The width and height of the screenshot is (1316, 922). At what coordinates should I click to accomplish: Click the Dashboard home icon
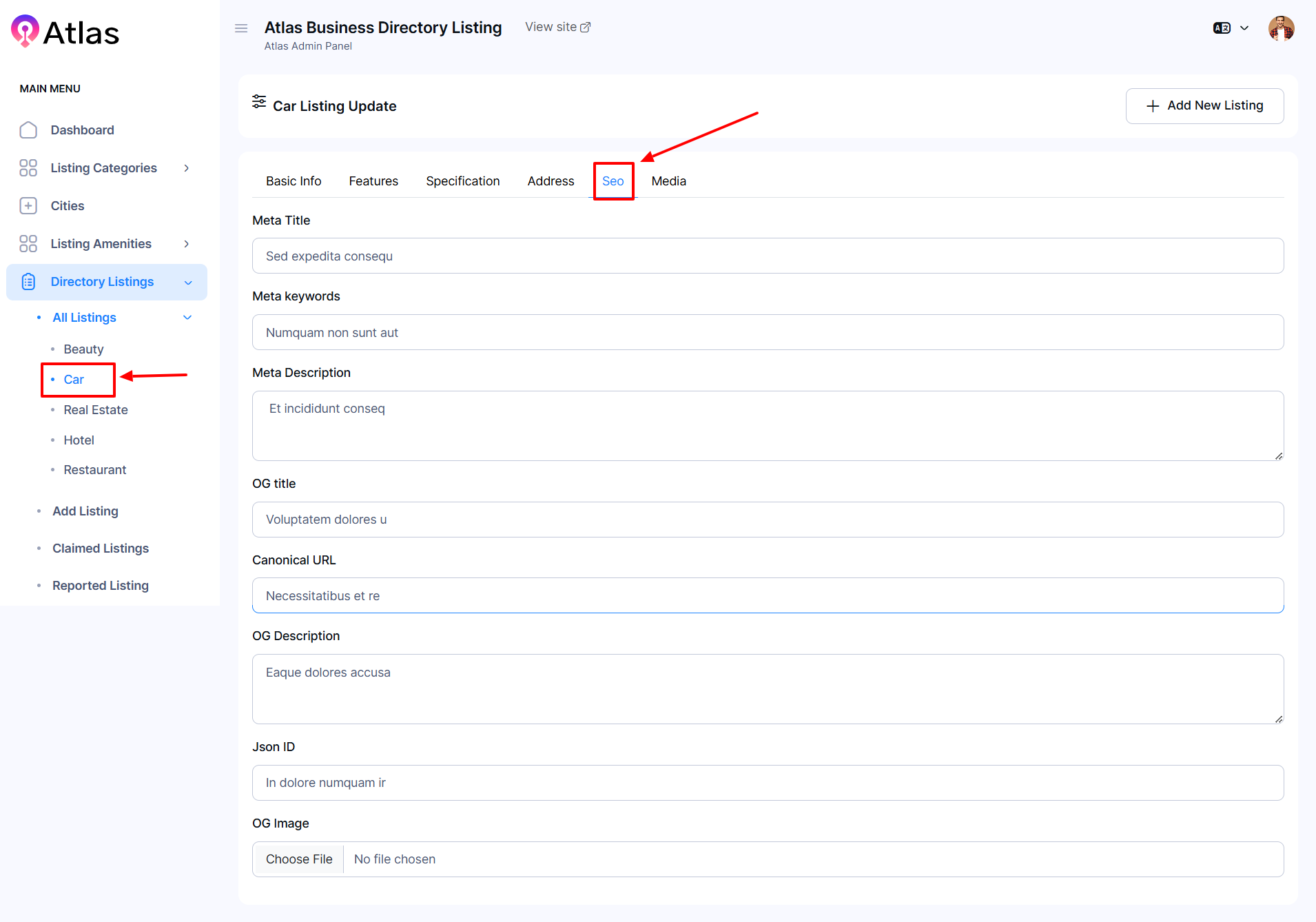28,130
